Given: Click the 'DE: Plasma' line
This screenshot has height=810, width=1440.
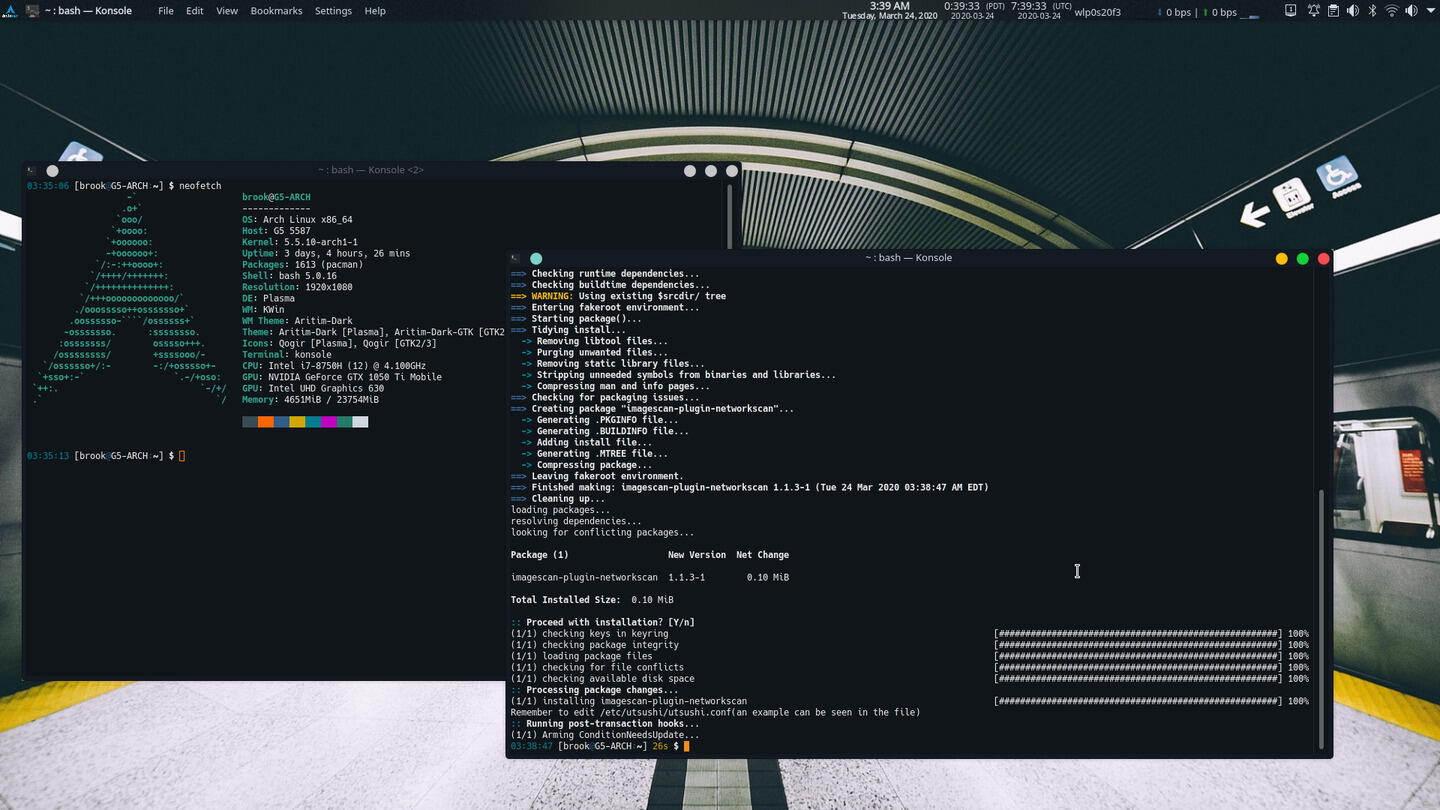Looking at the screenshot, I should [x=268, y=298].
